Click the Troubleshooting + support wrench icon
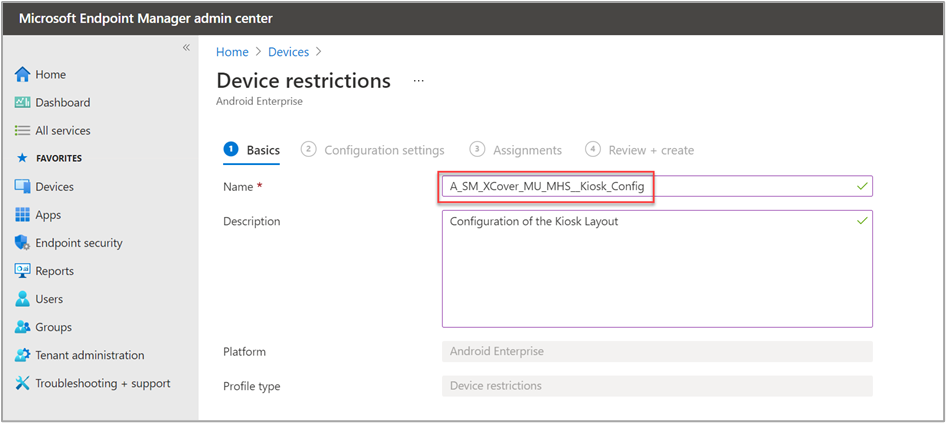946x423 pixels. pos(23,383)
